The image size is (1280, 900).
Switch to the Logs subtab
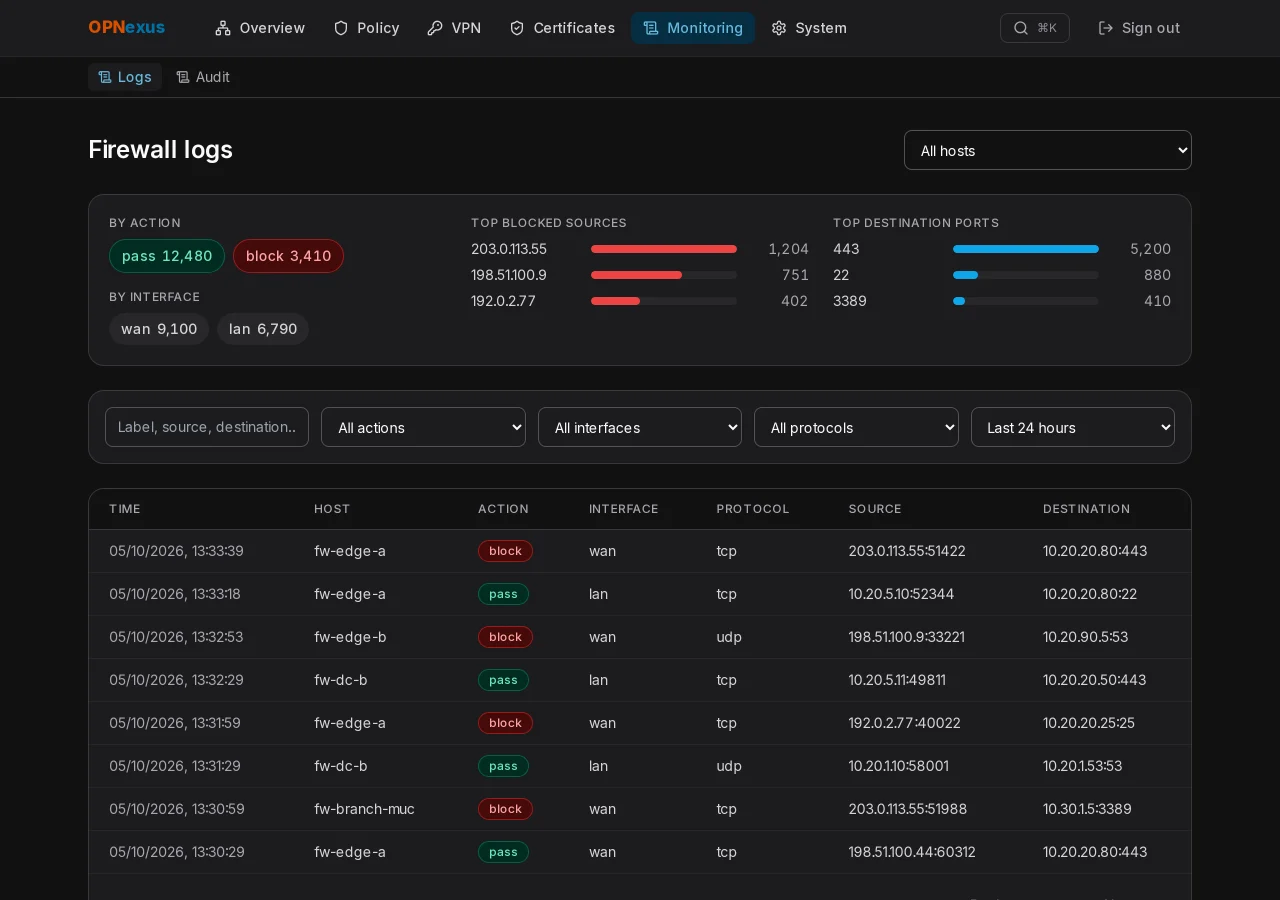tap(125, 77)
